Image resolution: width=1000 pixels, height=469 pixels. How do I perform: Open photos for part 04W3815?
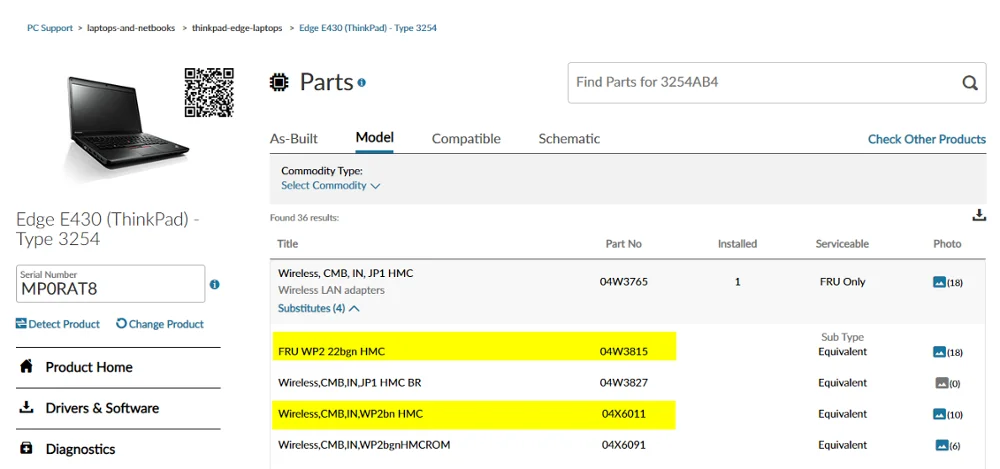(947, 352)
